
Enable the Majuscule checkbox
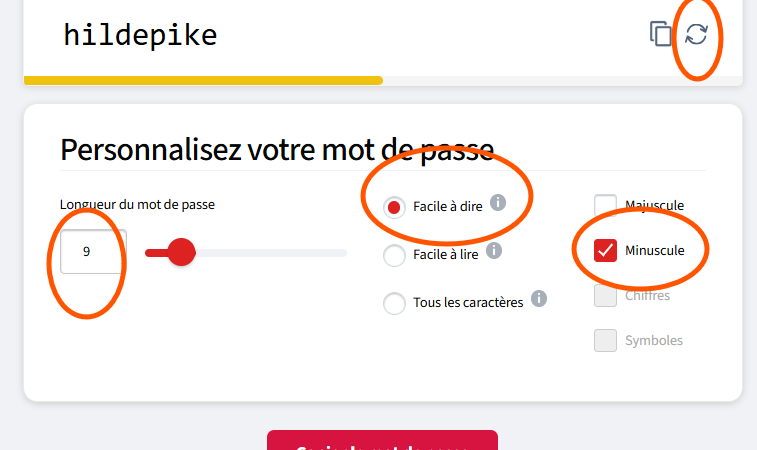(605, 205)
